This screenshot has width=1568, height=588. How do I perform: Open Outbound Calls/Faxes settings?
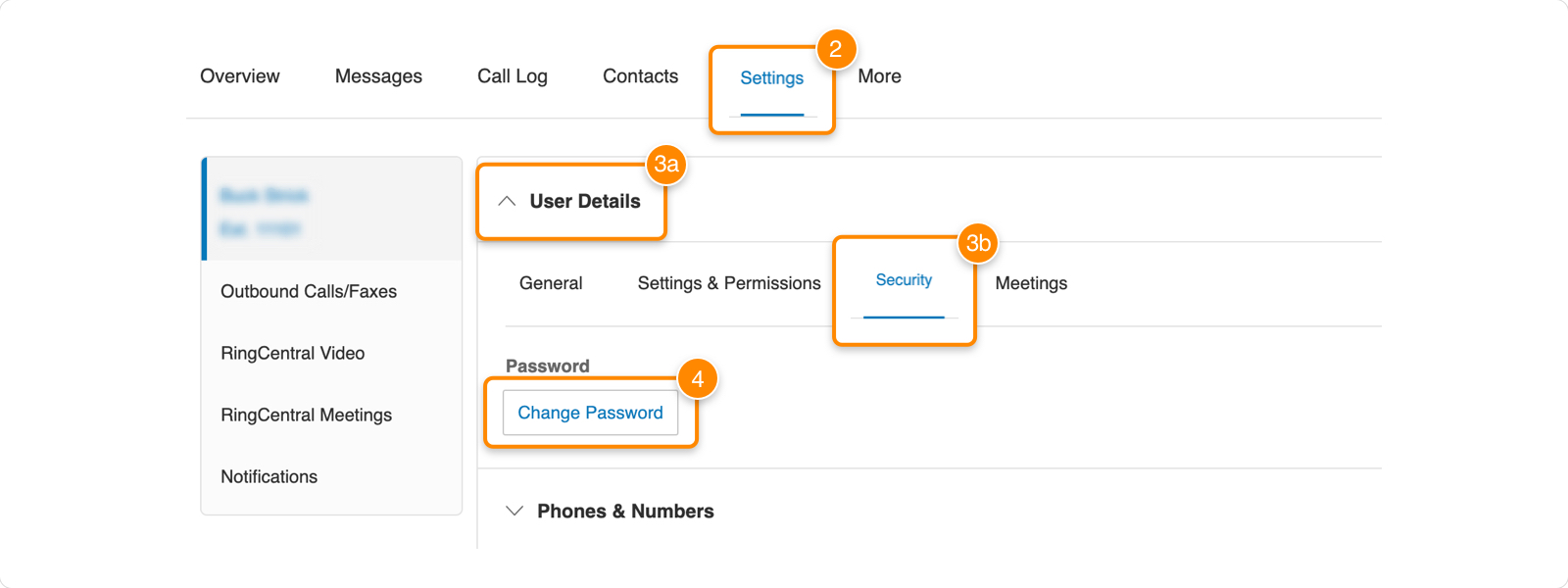[x=309, y=291]
